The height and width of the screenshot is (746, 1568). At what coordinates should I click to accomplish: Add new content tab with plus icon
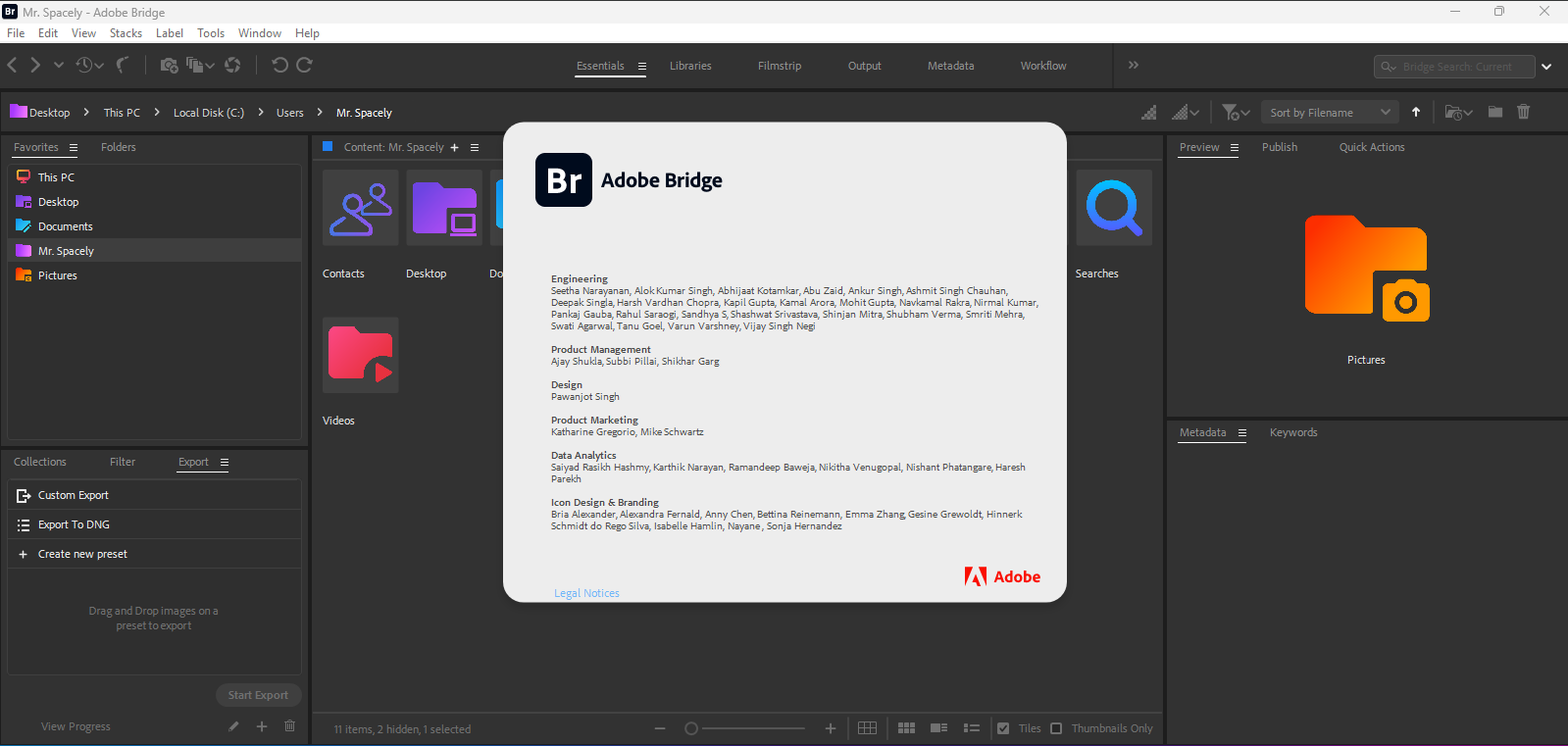tap(454, 148)
